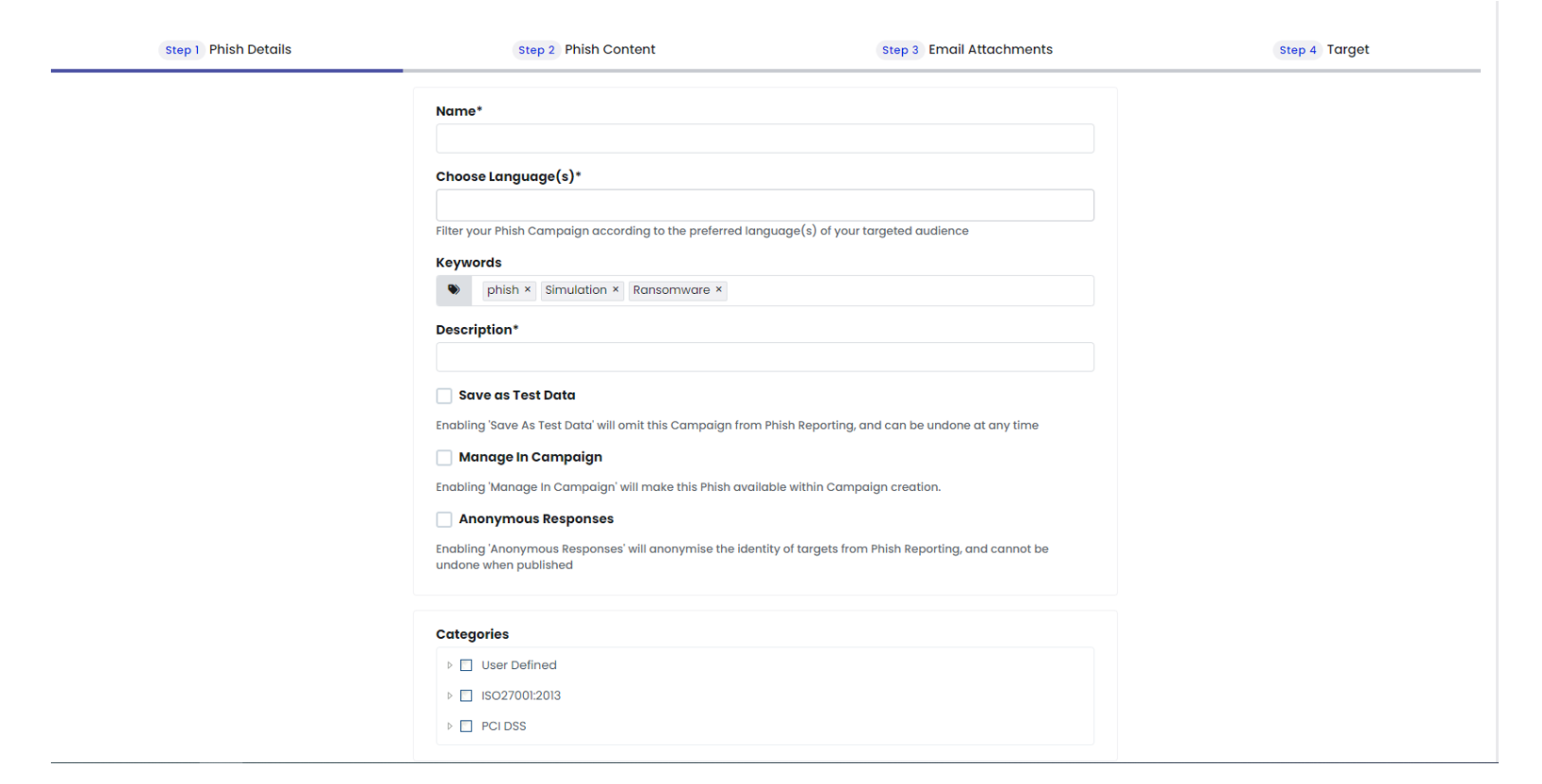Screen dimensions: 1542x784
Task: Remove the 'Simulation' keyword tag
Action: (615, 290)
